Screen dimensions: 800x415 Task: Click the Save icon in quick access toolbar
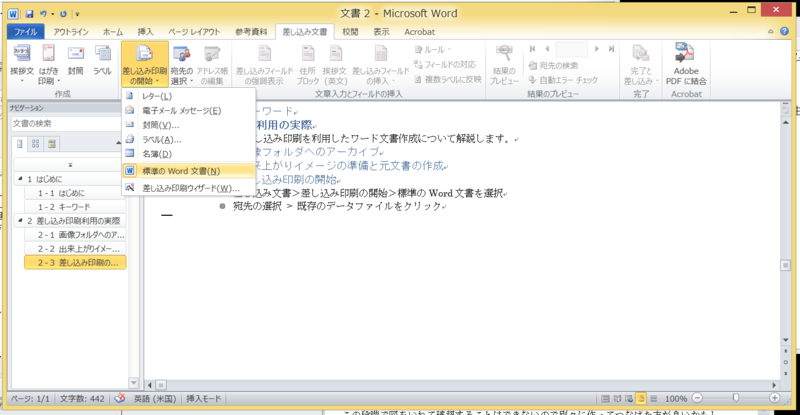[x=30, y=14]
